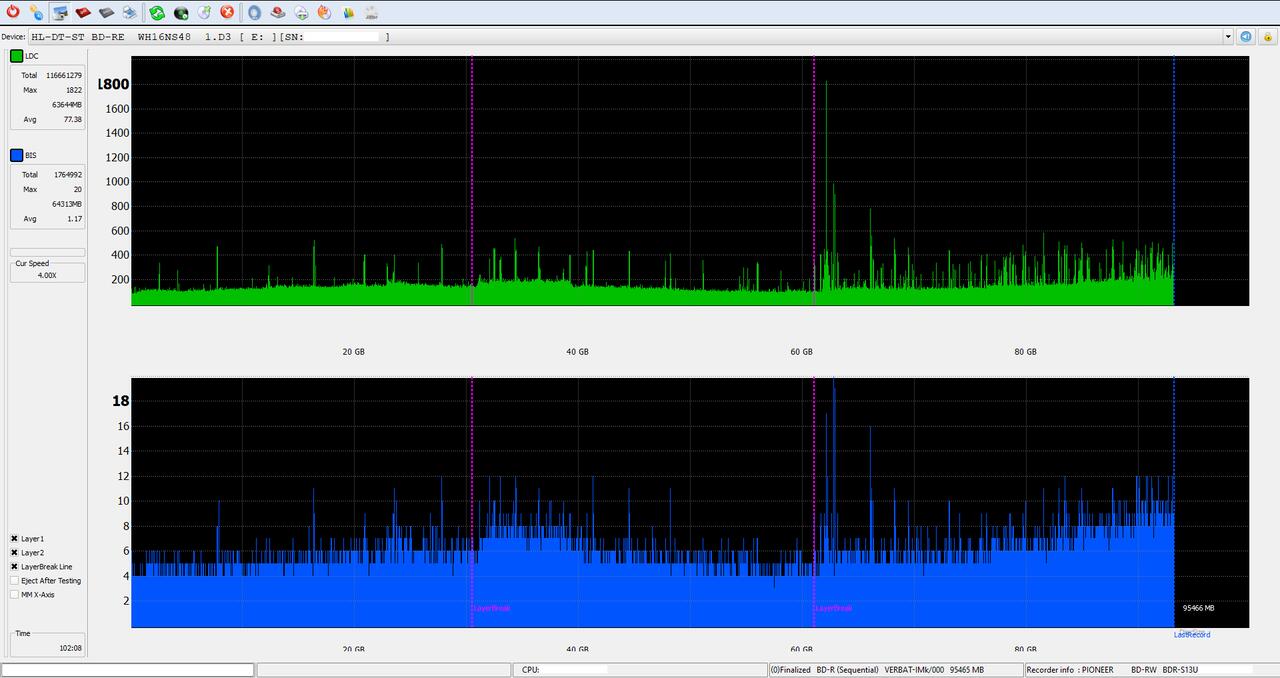Click the dark gray drive toolbar icon
The height and width of the screenshot is (678, 1280).
tap(106, 12)
